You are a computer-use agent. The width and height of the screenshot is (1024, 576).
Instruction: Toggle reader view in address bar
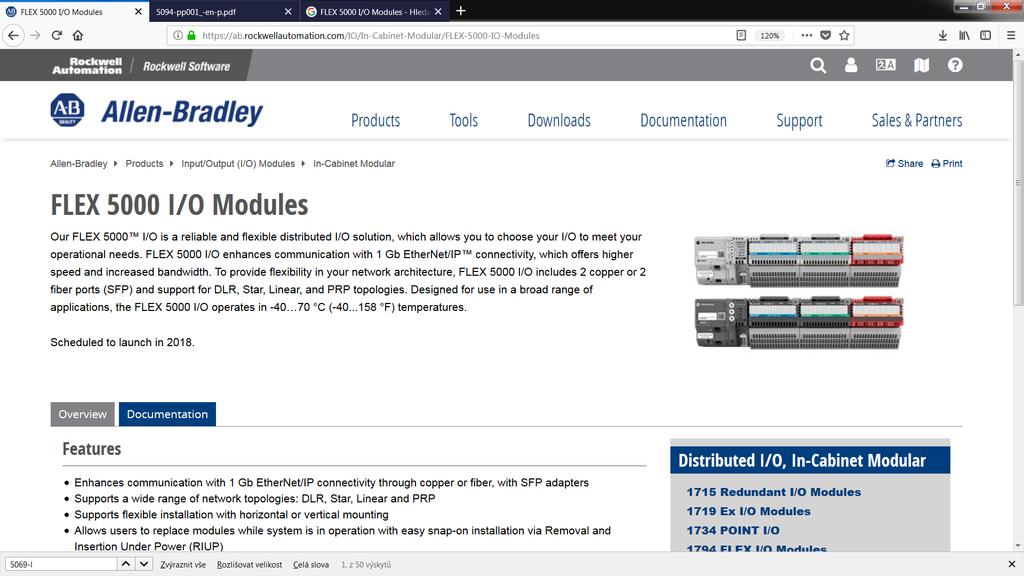coord(741,35)
